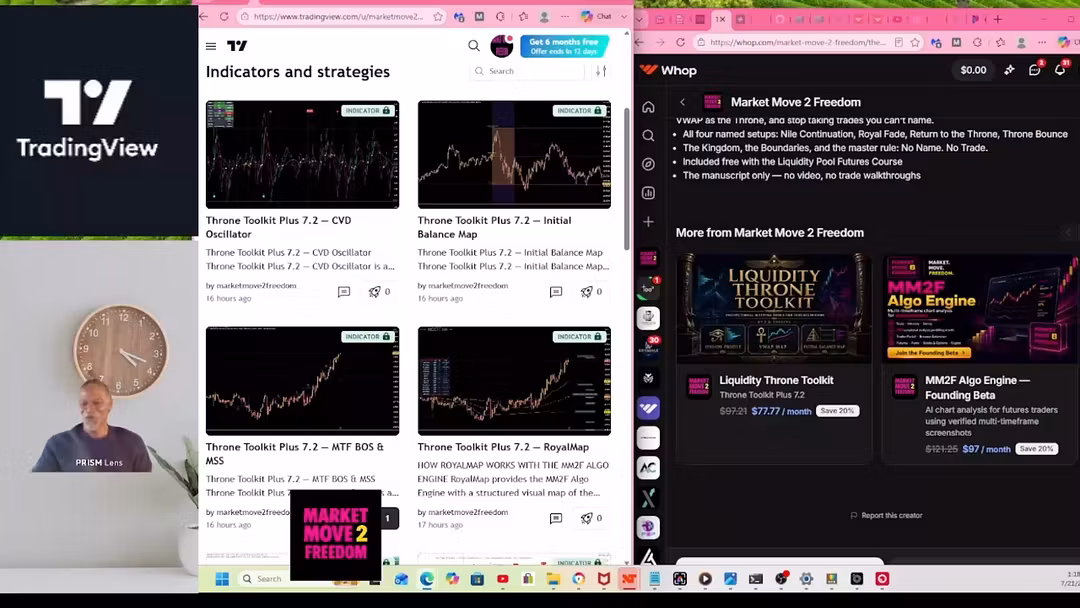Viewport: 1080px width, 608px height.
Task: Open the Whop home sidebar icon
Action: click(x=648, y=107)
